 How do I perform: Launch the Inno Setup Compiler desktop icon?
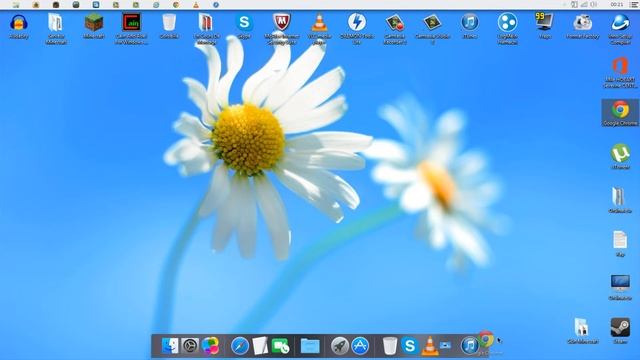coord(620,22)
